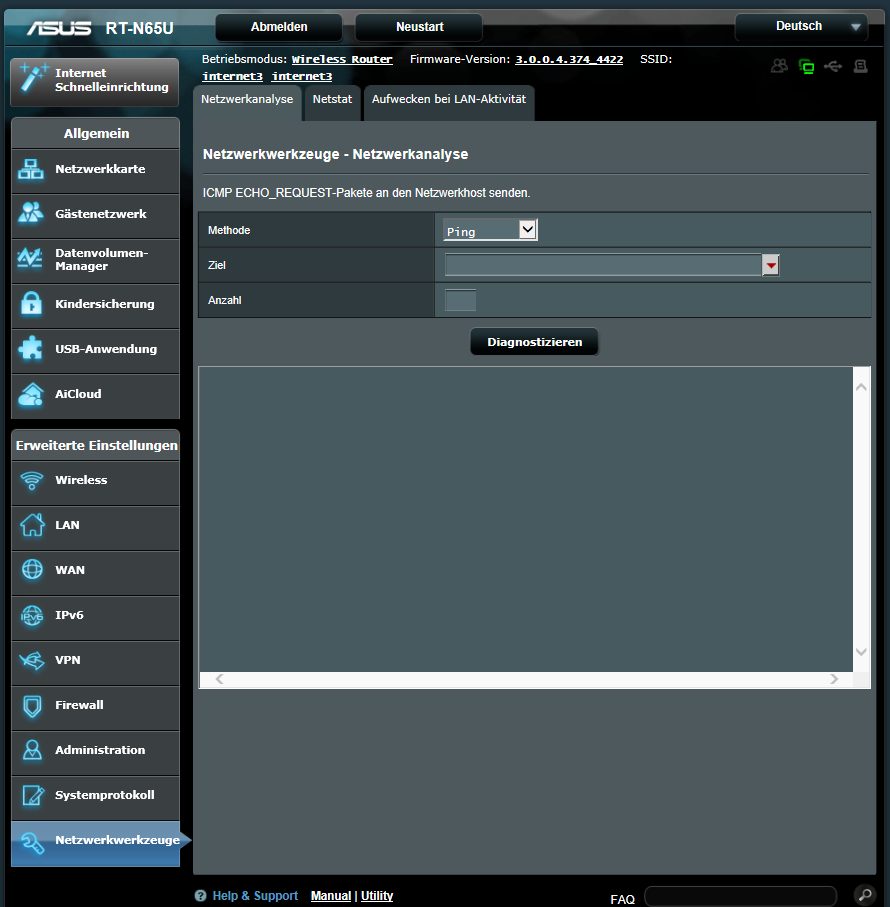Click the USB status icon in header

833,67
